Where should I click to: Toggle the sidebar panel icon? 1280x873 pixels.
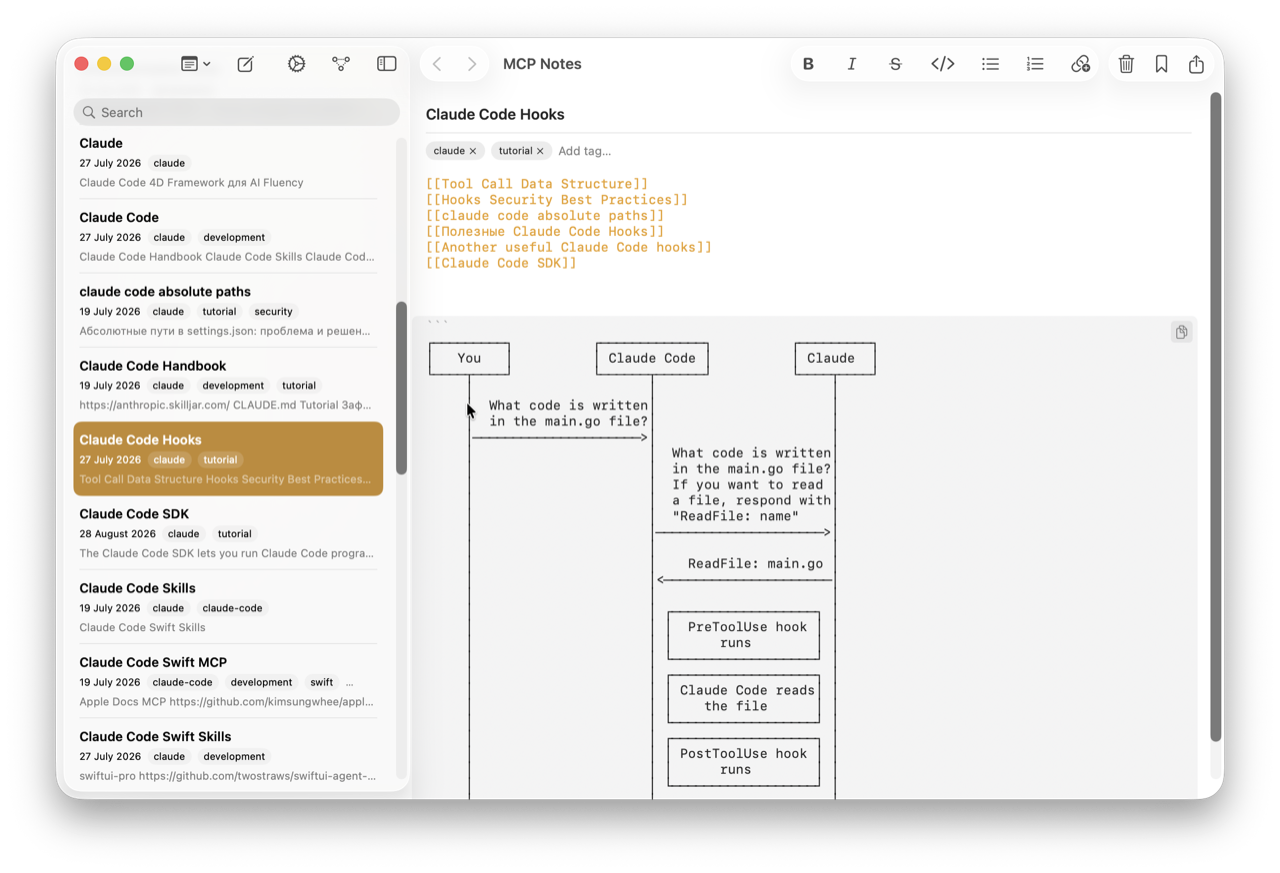click(387, 64)
